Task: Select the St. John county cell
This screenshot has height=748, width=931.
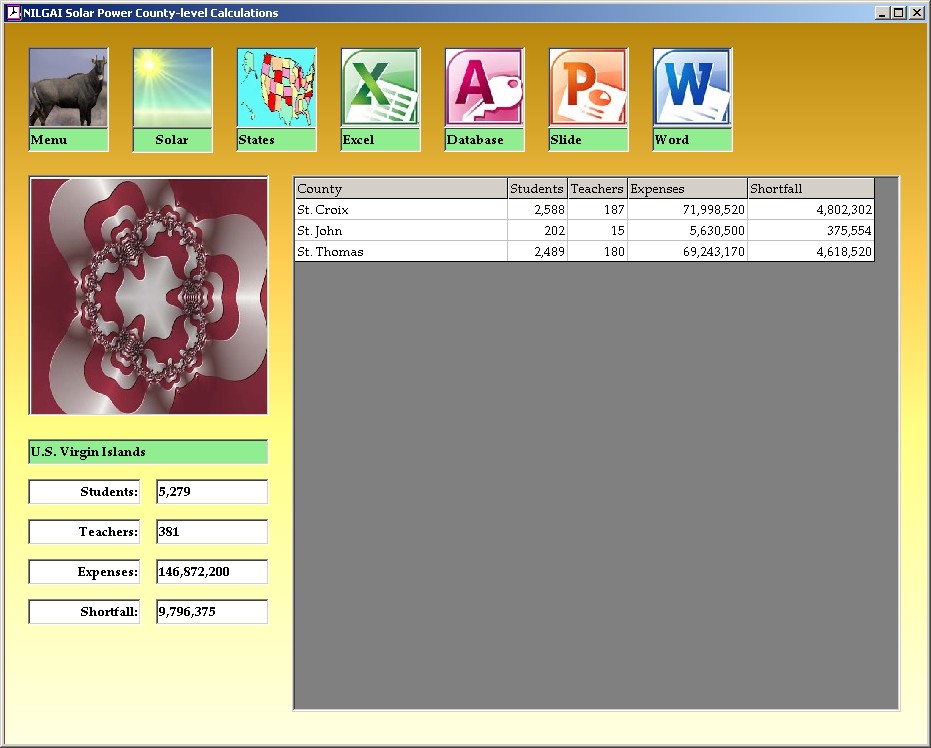Action: coord(400,231)
